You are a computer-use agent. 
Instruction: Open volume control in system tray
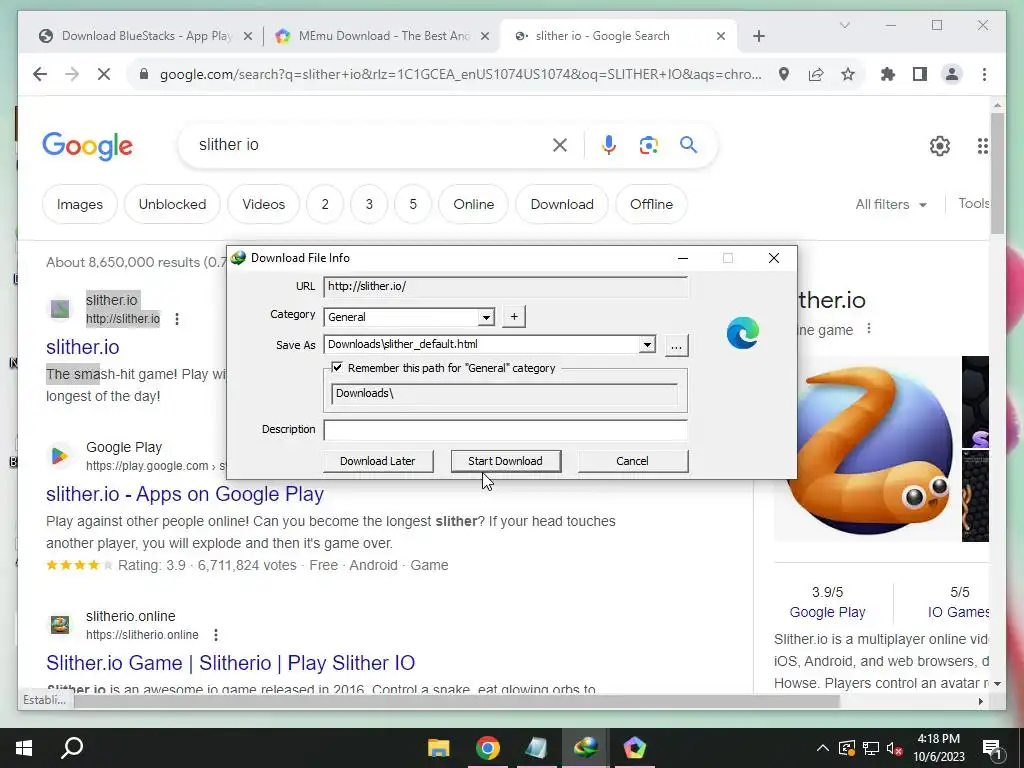(895, 748)
